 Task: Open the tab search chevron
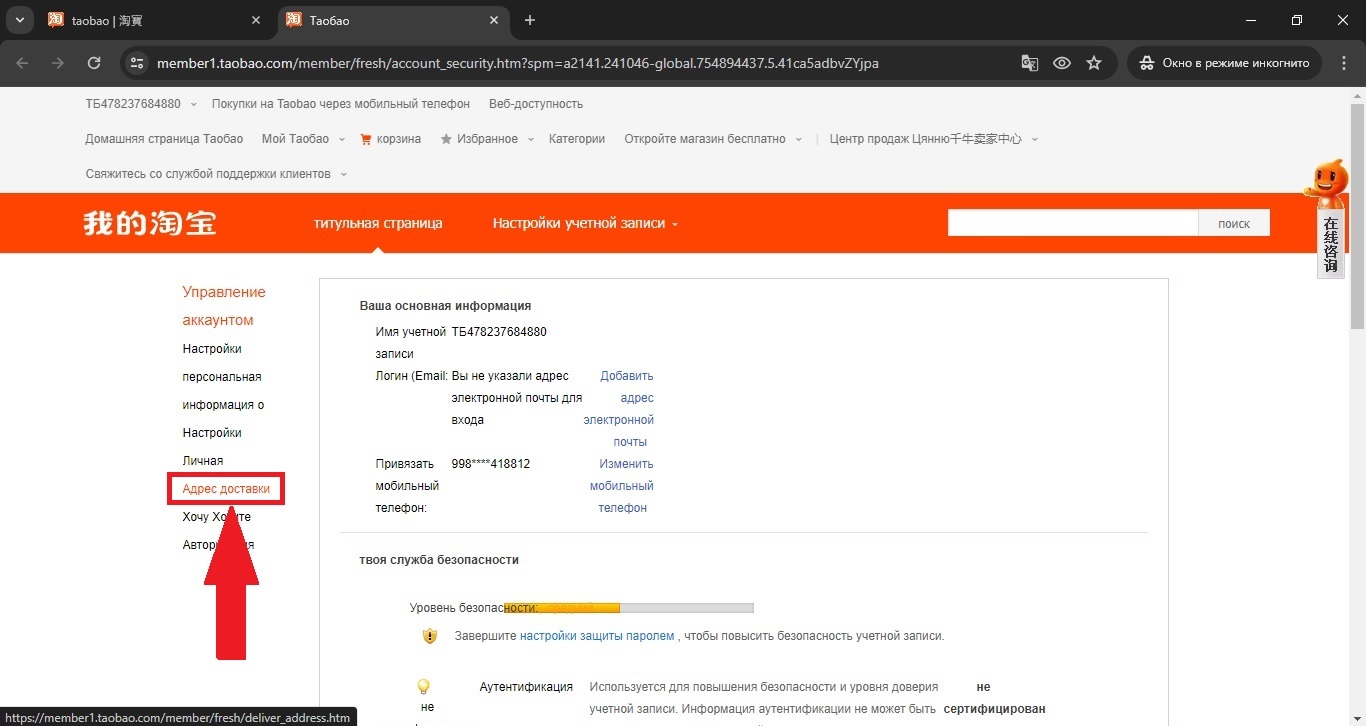(20, 20)
